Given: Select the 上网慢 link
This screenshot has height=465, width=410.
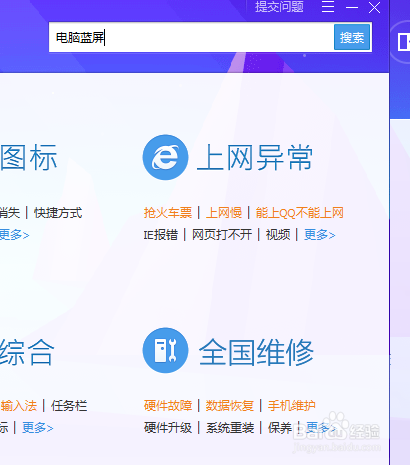Looking at the screenshot, I should click(x=224, y=213).
